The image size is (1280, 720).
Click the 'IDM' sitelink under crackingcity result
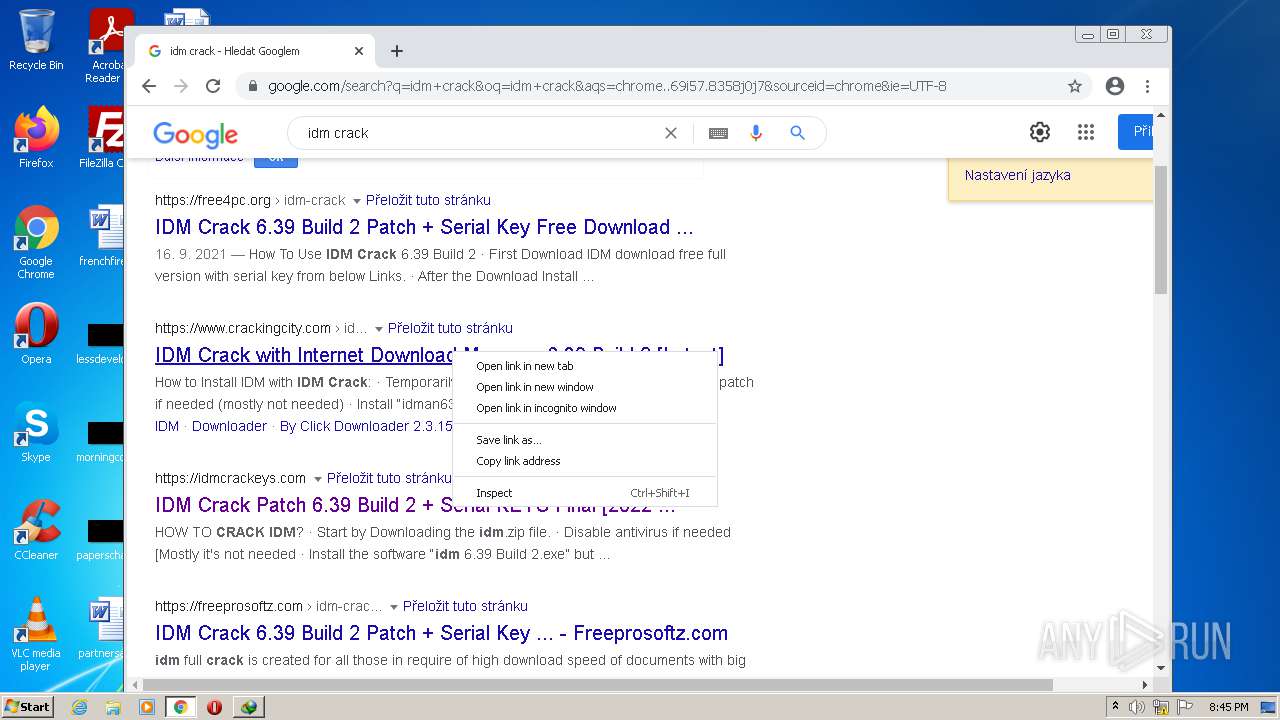pos(167,426)
